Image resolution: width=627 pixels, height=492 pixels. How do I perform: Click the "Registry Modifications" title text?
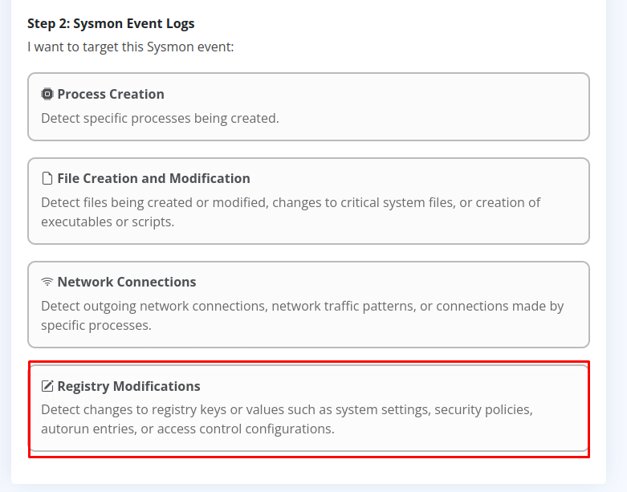click(129, 386)
